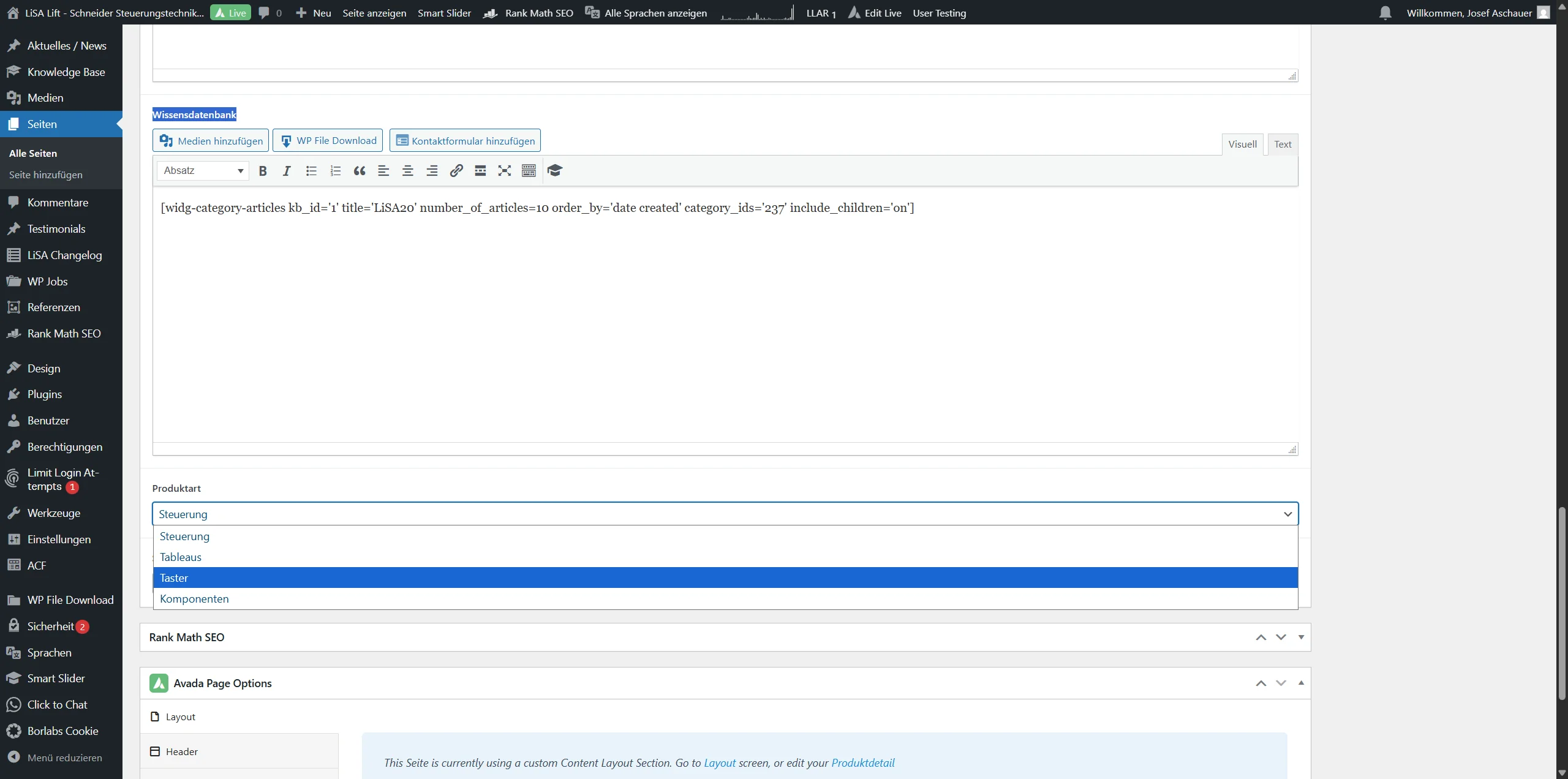The image size is (1568, 779).
Task: Insert a bulleted list
Action: tap(311, 171)
